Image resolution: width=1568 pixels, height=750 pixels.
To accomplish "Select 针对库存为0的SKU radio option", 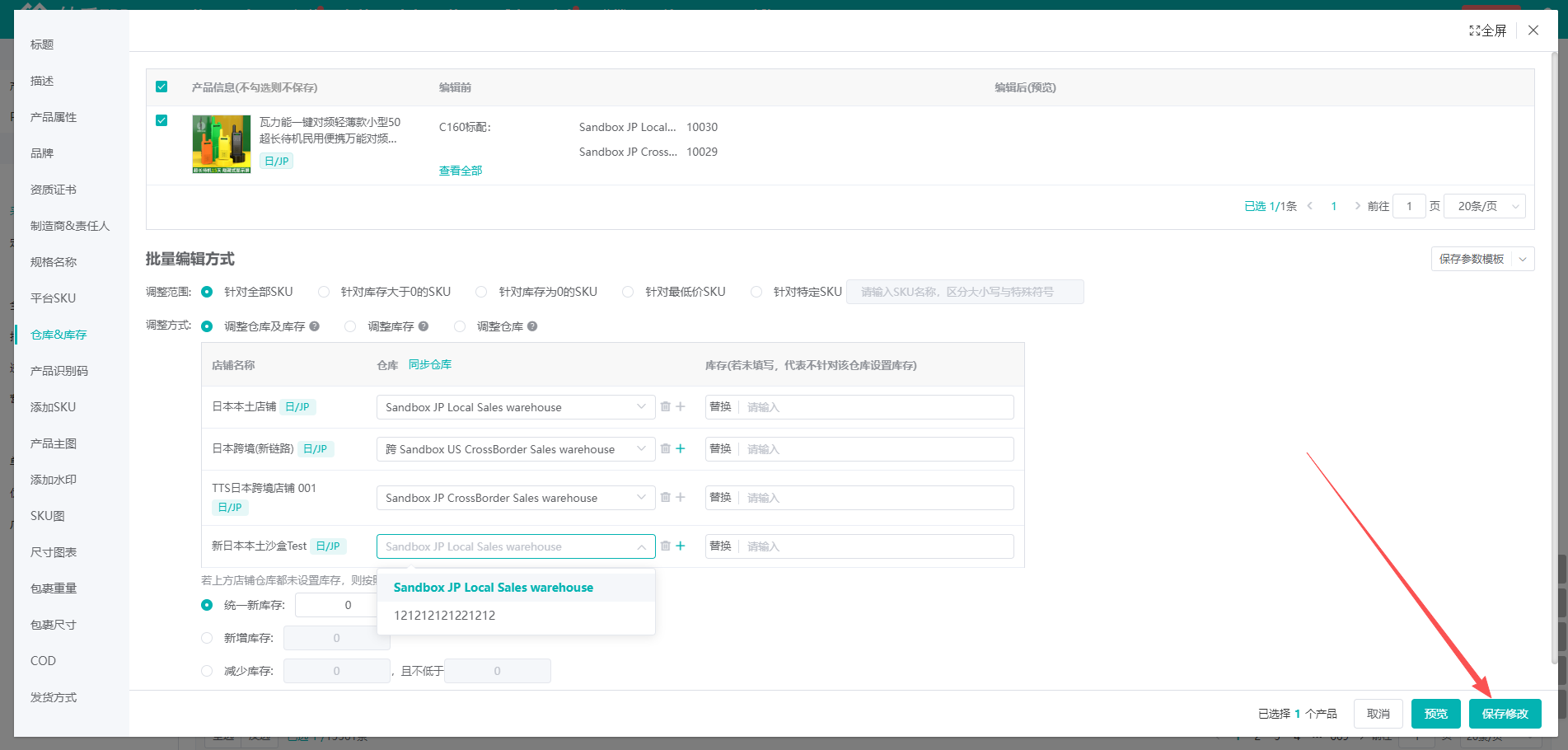I will (481, 292).
